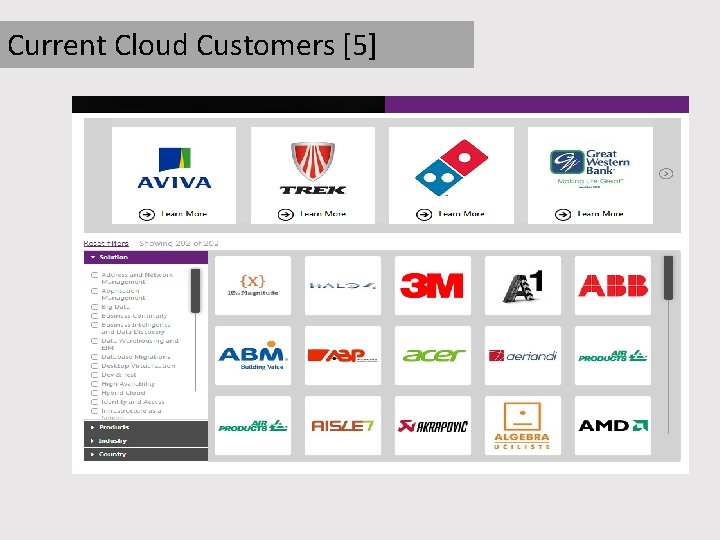Open the Domino's customer logo card
This screenshot has width=720, height=540.
point(451,175)
